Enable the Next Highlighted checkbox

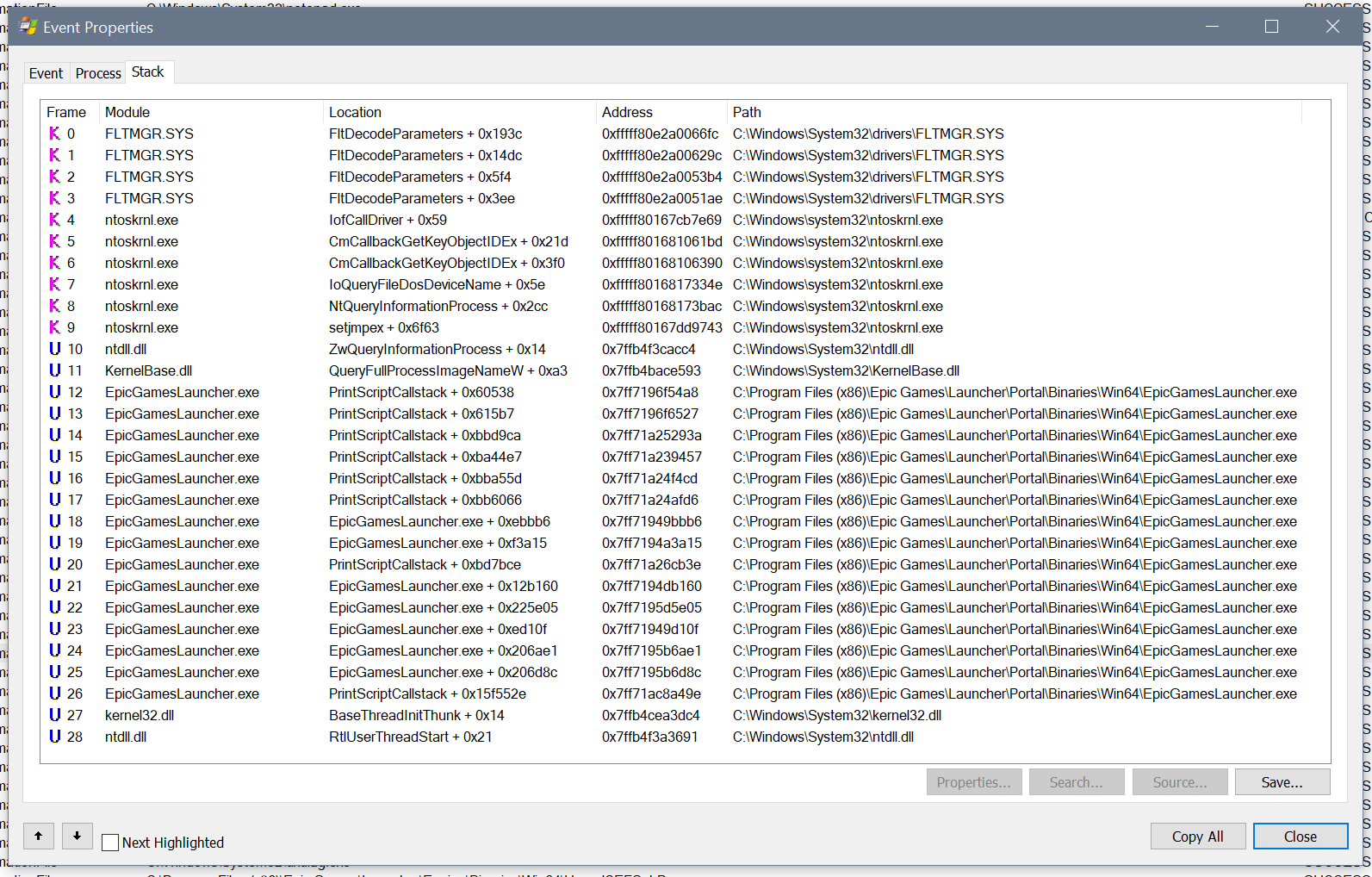[110, 843]
